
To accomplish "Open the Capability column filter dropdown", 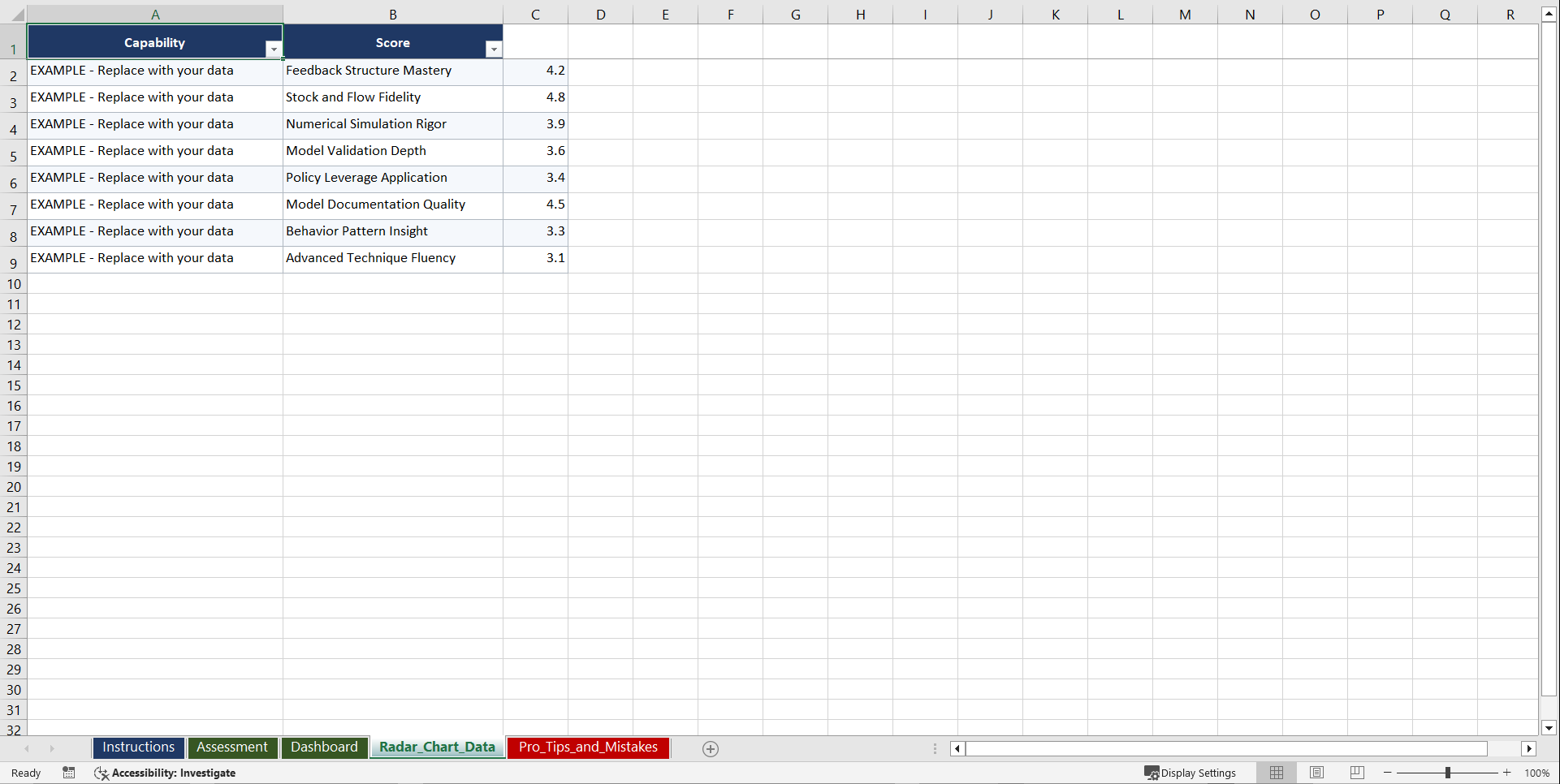I will [274, 50].
